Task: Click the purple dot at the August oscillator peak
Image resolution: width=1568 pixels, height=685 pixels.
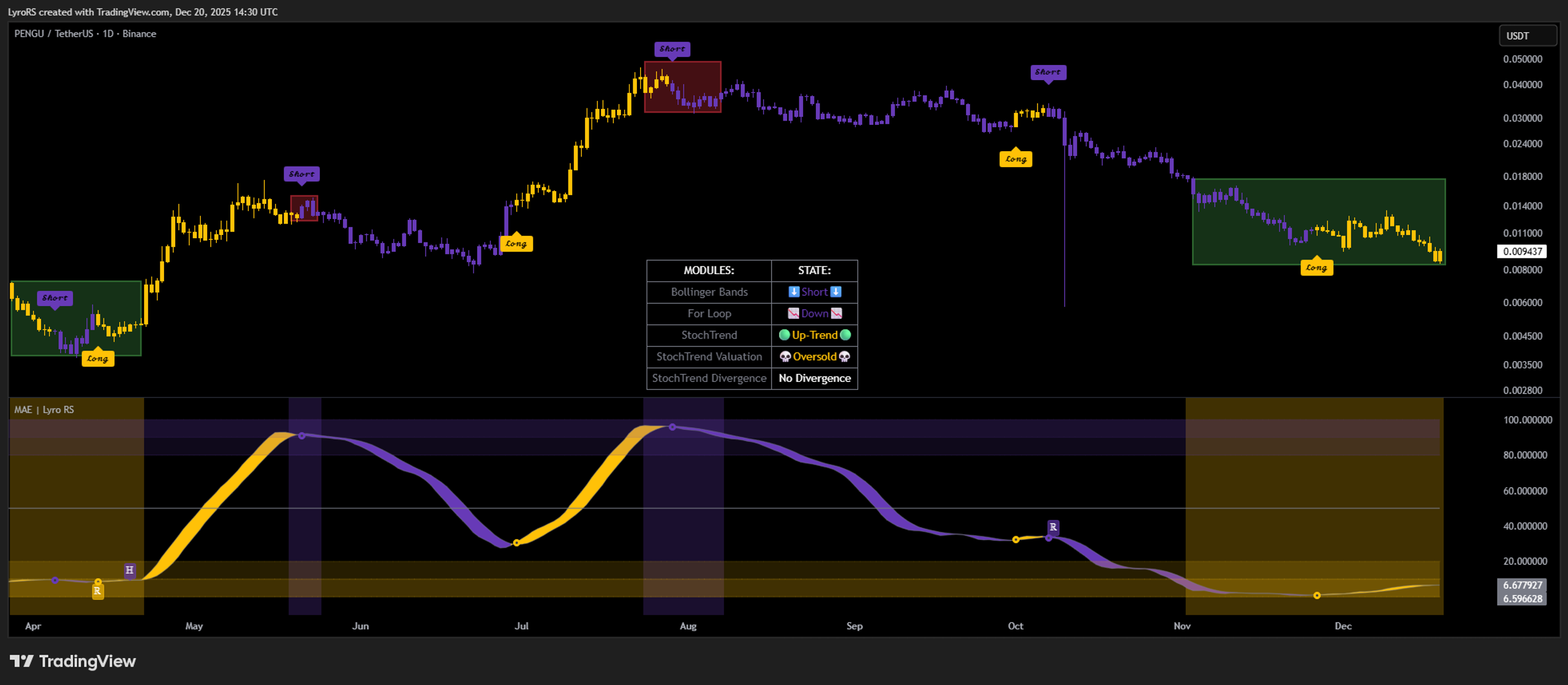Action: click(x=672, y=427)
